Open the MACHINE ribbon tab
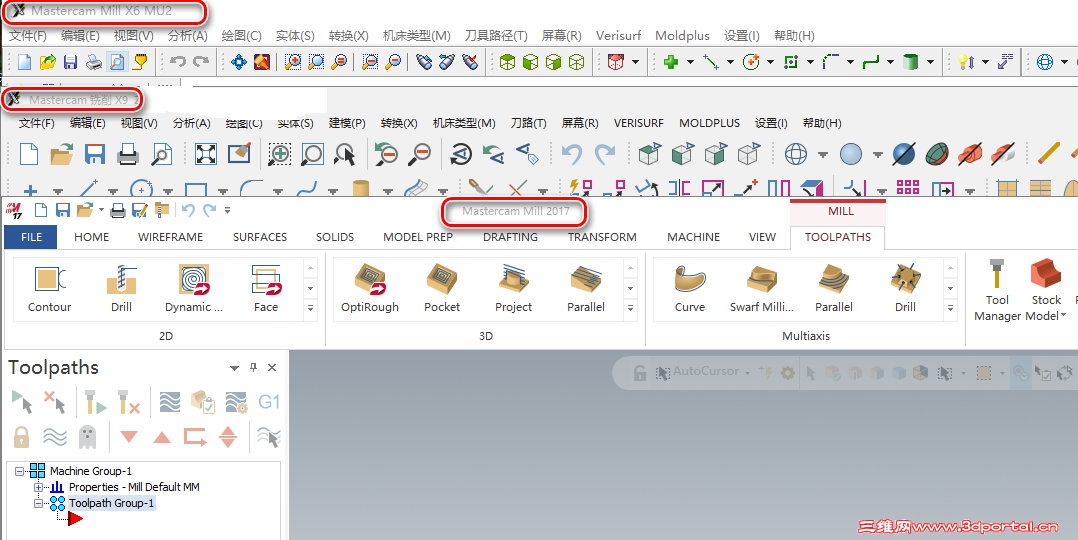1078x540 pixels. [694, 237]
